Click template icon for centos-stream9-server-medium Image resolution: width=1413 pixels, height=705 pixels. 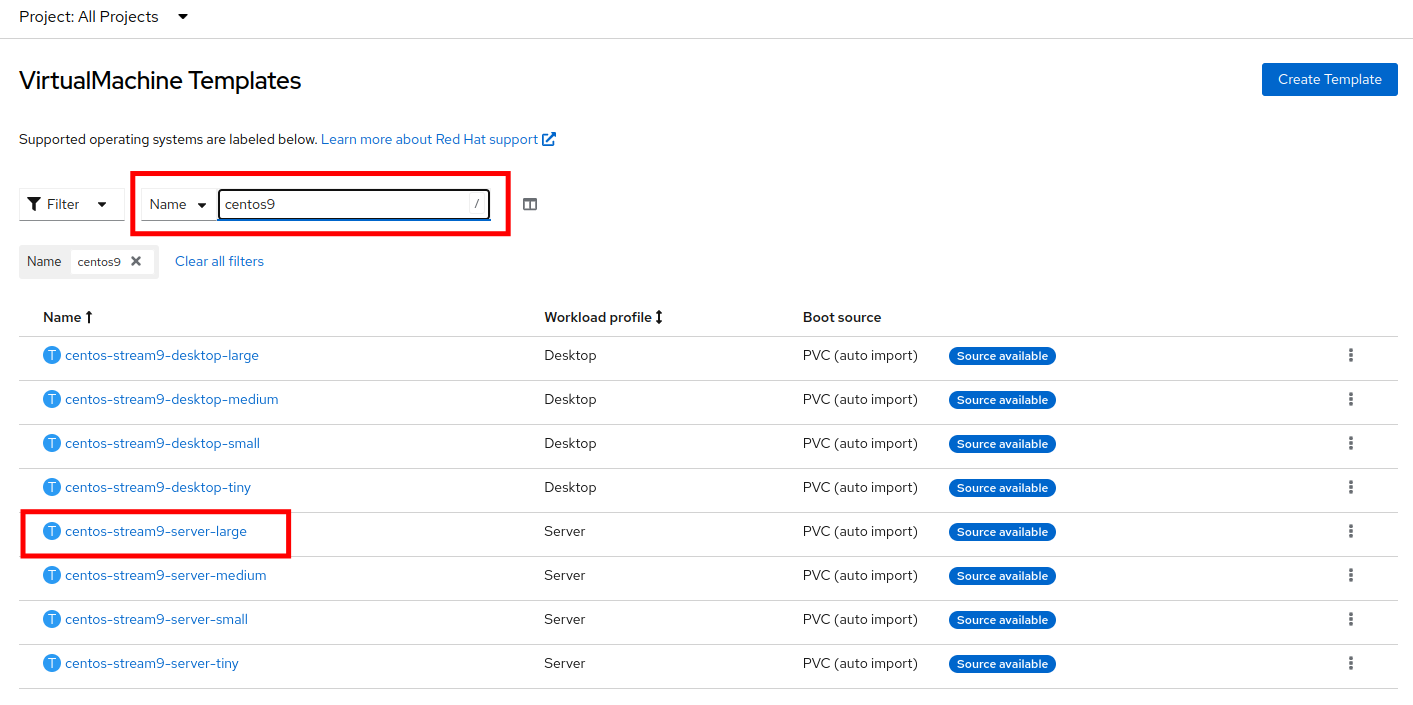point(52,575)
